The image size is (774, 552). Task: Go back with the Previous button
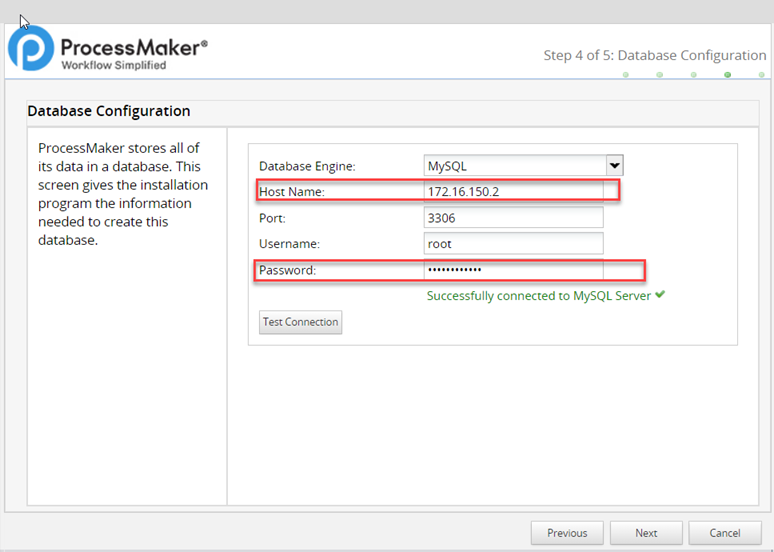[x=567, y=533]
